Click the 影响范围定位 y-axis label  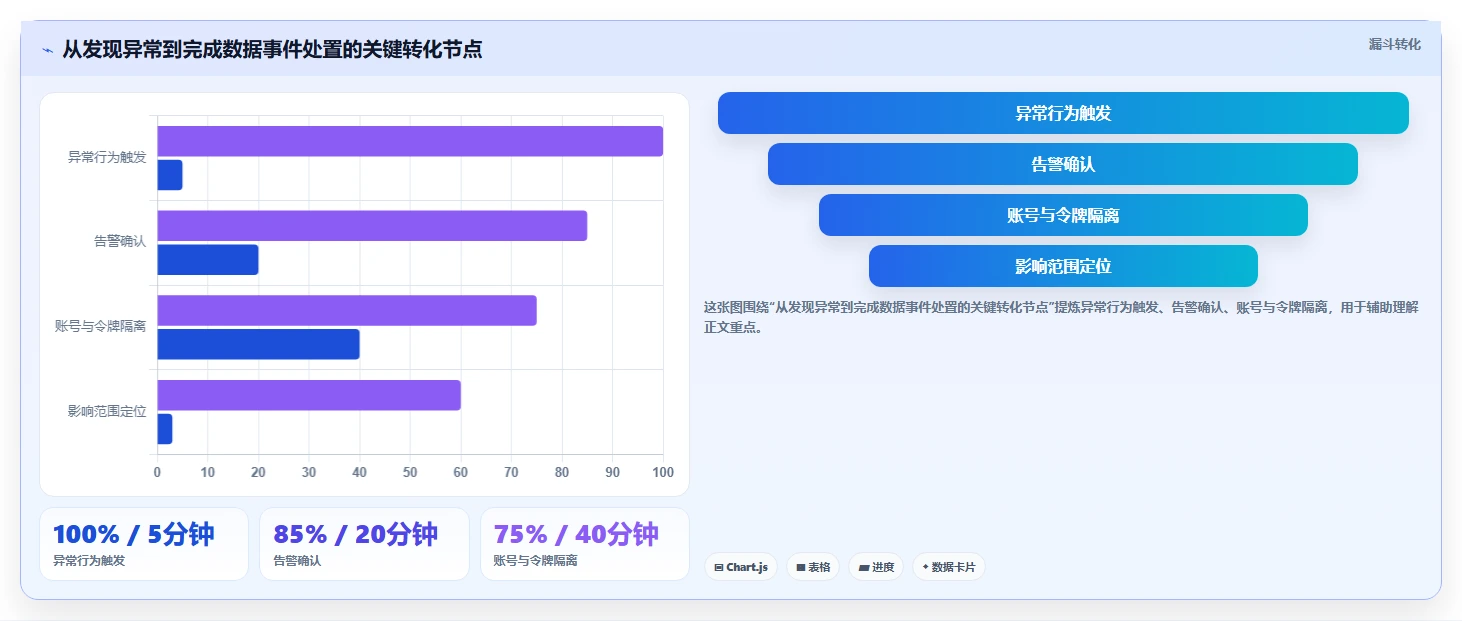107,411
